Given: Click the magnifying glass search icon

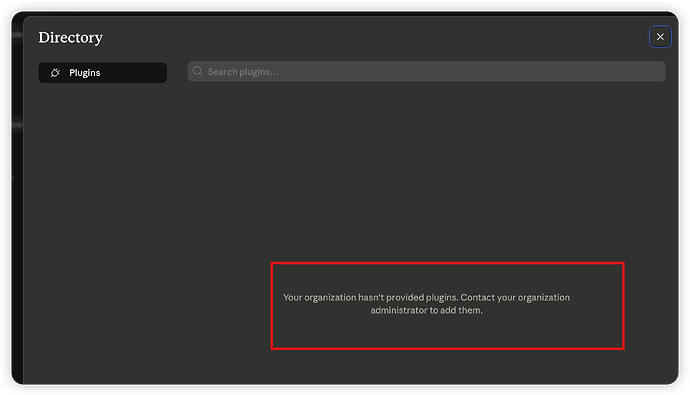Looking at the screenshot, I should click(x=198, y=71).
